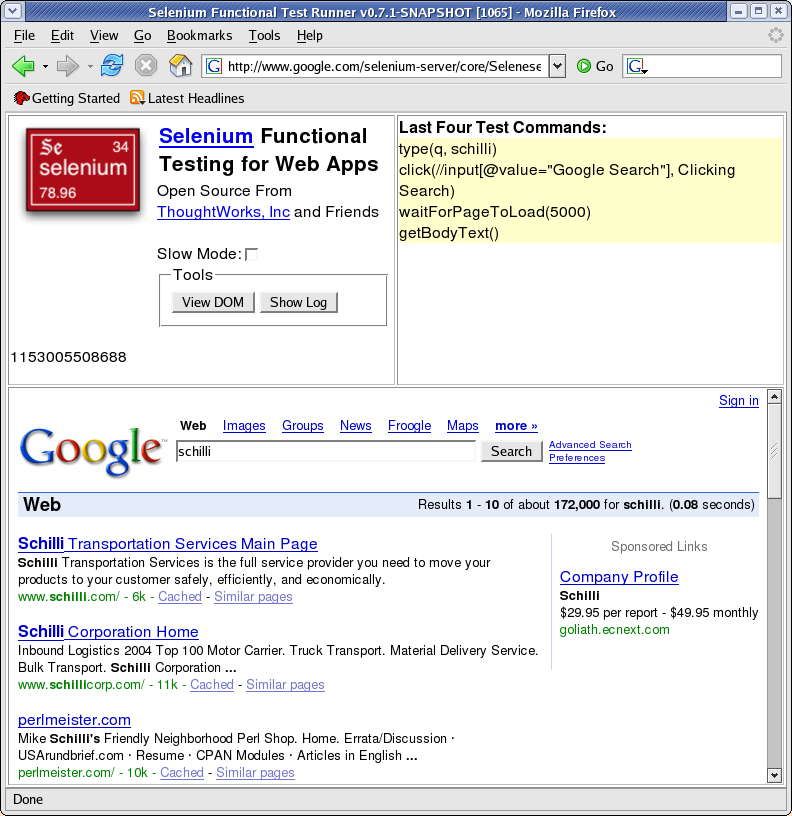Click the results frame scrollbar up arrow
Screen dimensions: 792x816
pyautogui.click(x=774, y=397)
